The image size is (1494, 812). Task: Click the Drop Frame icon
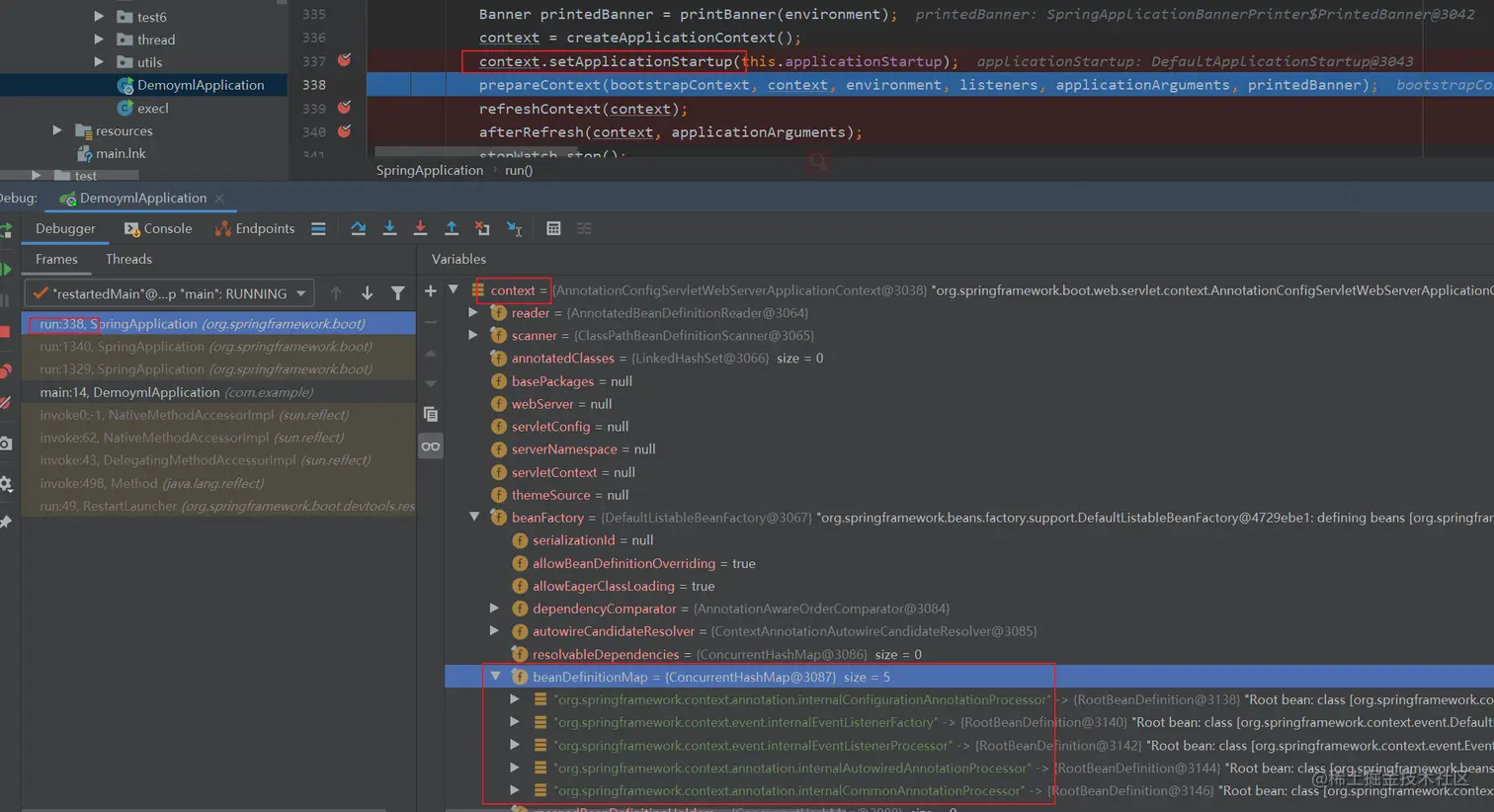482,229
